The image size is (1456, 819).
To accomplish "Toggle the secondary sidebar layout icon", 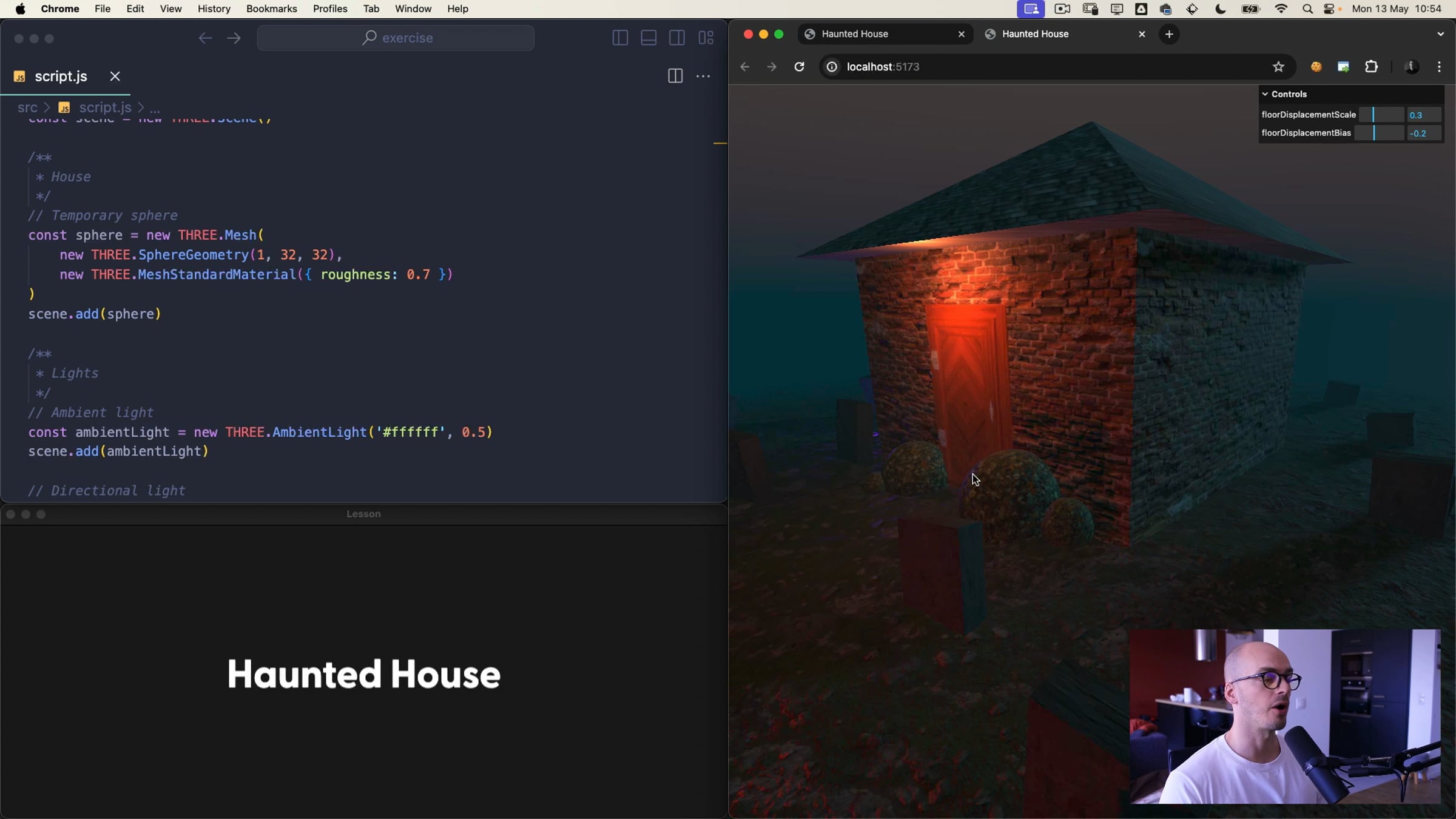I will coord(677,38).
